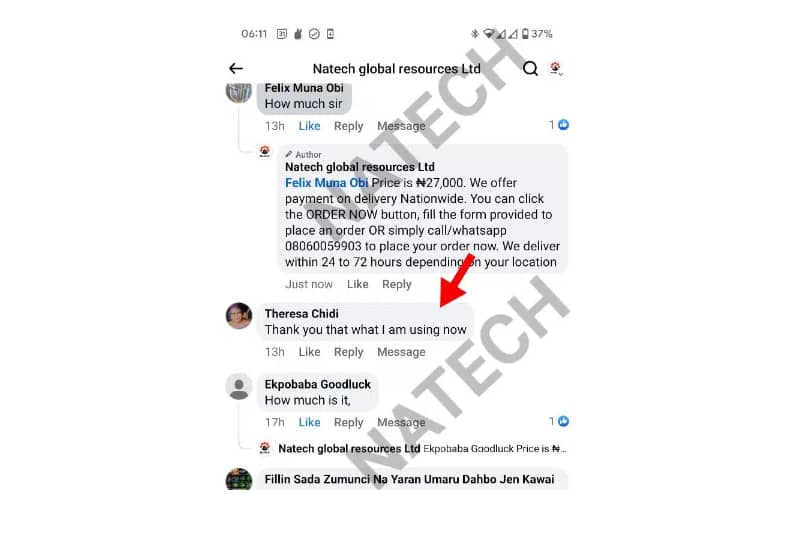Open Fillin Sada Zumunci commenter's avatar
Screen dimensions: 798x534
coord(239,479)
